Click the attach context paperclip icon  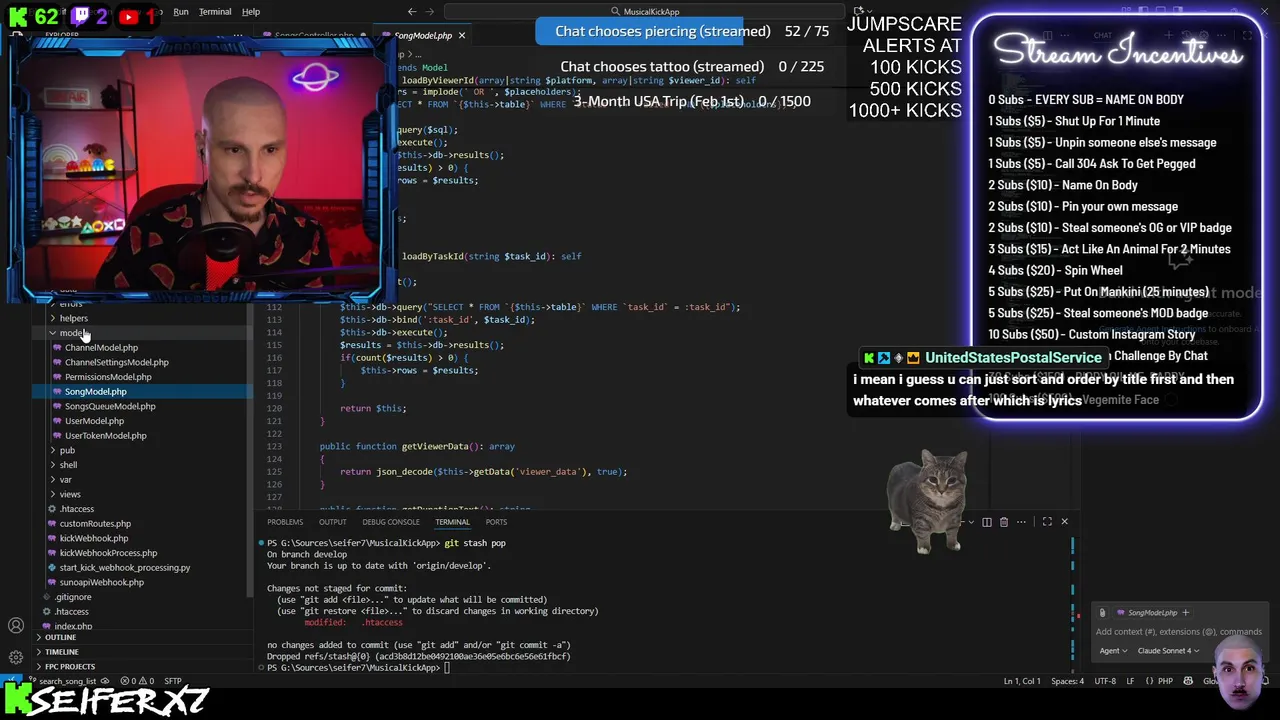coord(1102,613)
